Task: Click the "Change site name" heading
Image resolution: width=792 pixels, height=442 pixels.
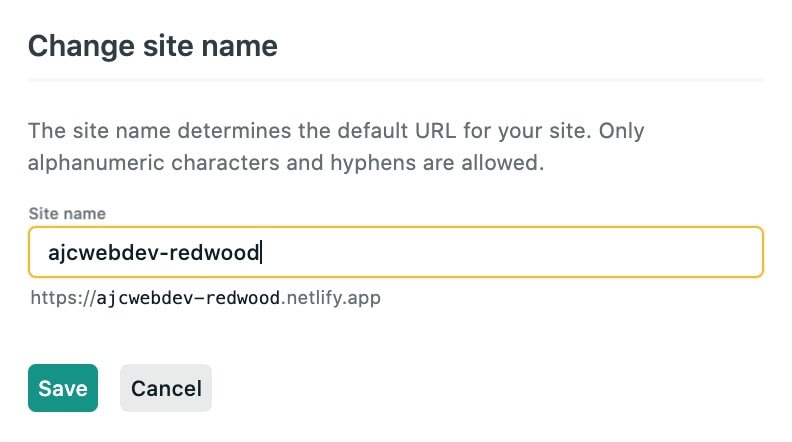Action: click(x=153, y=46)
